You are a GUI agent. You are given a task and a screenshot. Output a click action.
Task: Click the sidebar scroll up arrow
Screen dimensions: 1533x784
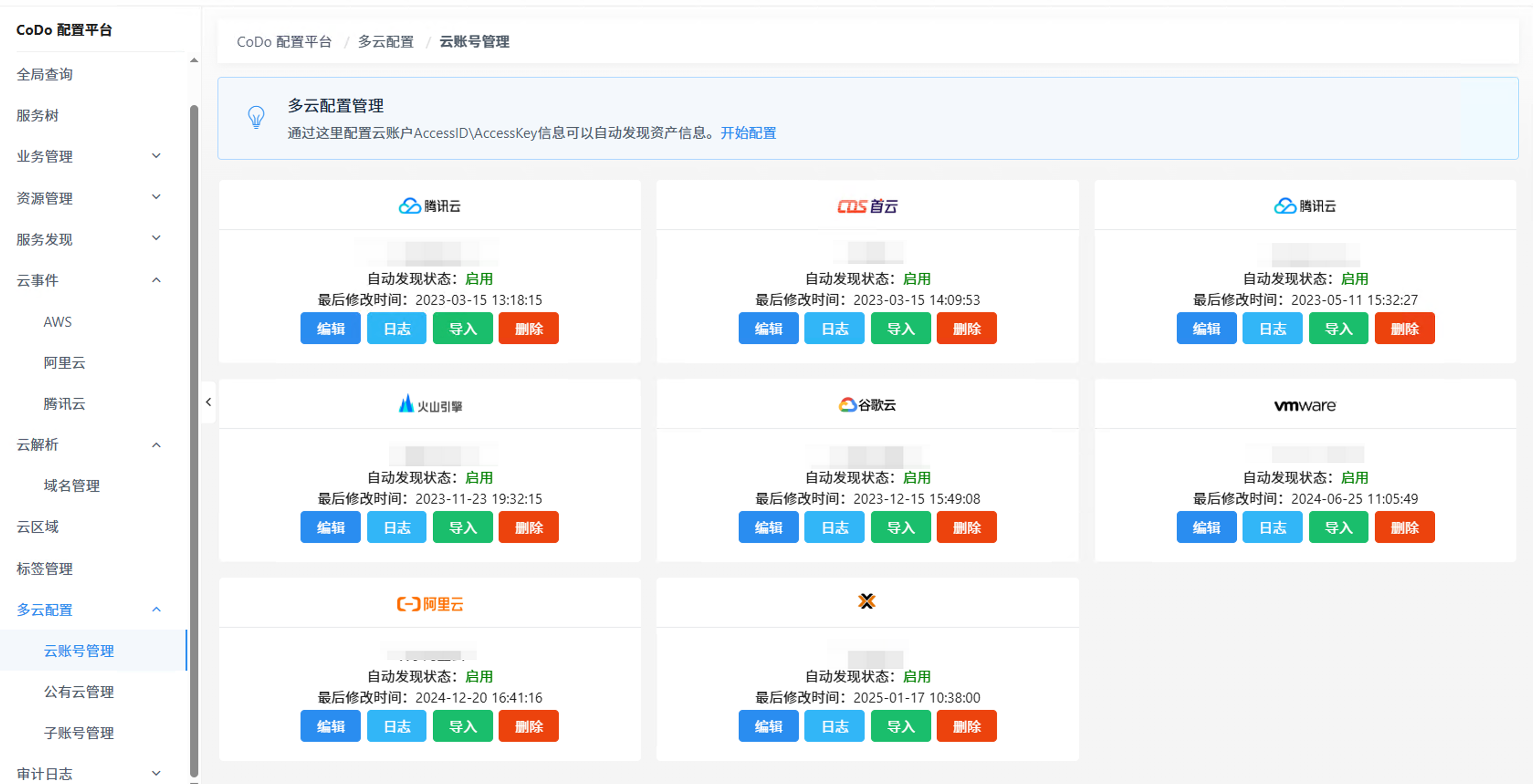194,60
